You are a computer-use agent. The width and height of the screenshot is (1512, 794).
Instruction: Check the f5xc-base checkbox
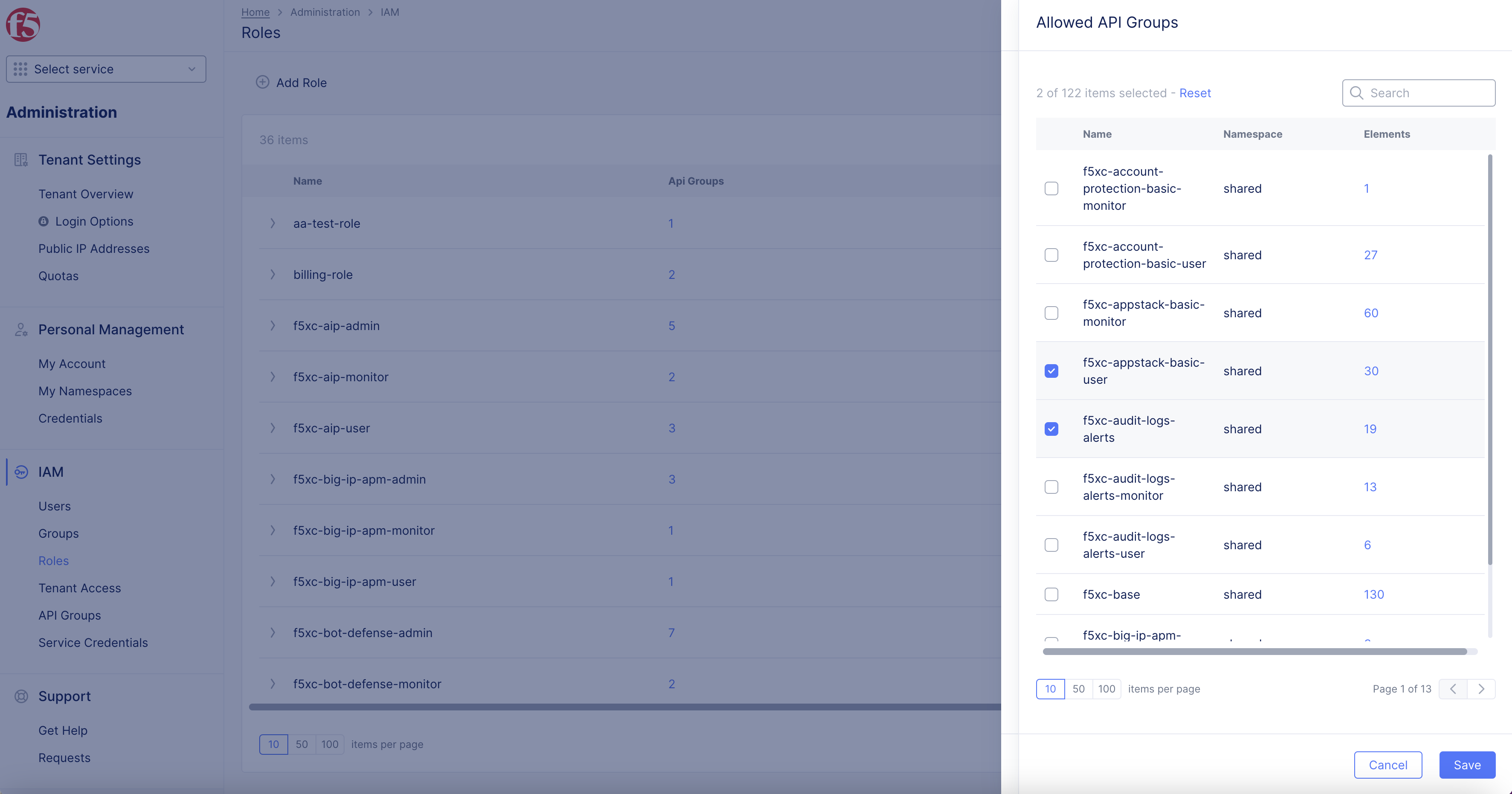1051,594
